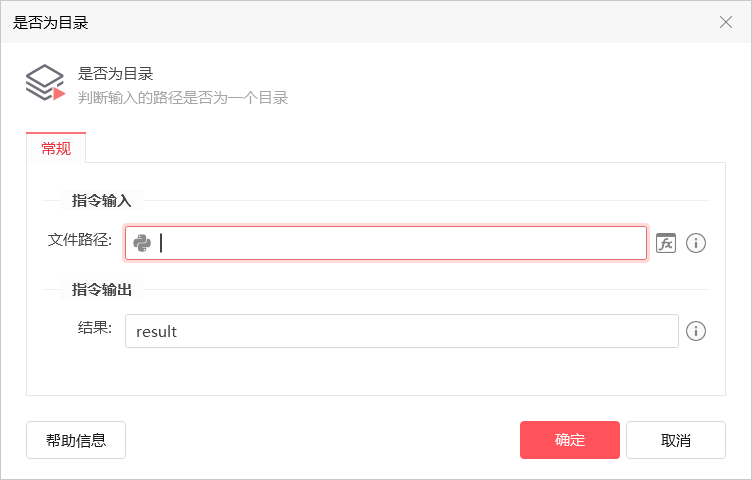Viewport: 752px width, 480px height.
Task: Switch to the 常规 tab
Action: pyautogui.click(x=56, y=148)
